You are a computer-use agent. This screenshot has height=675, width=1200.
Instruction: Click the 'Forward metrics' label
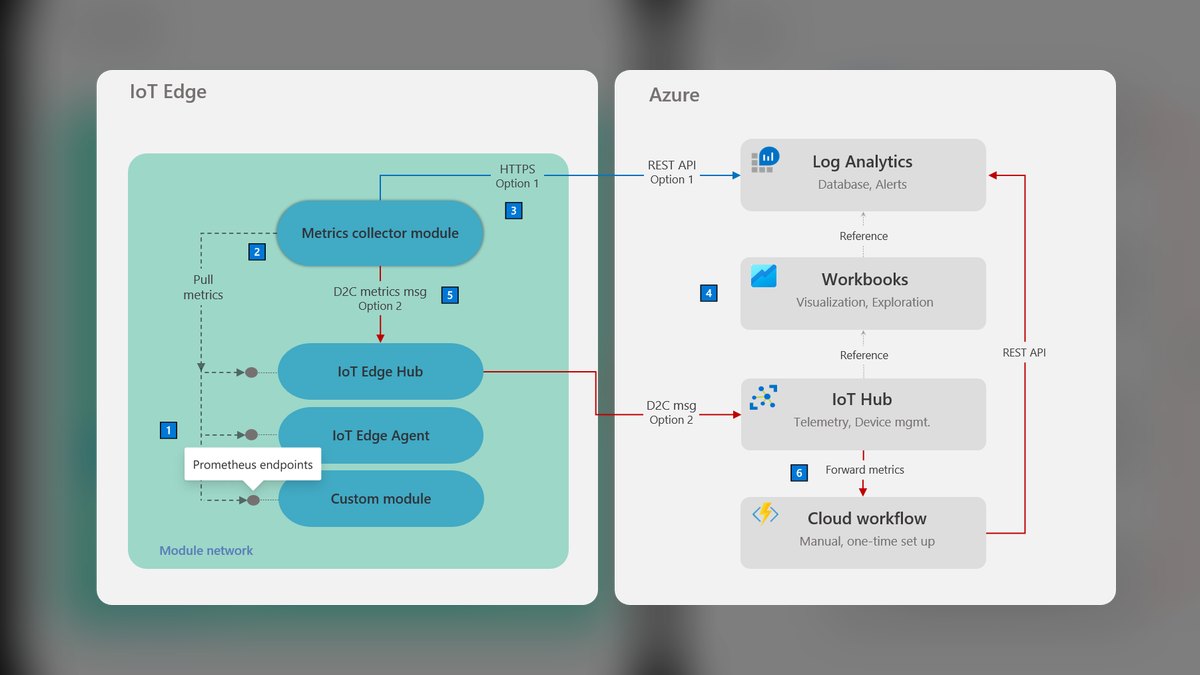point(865,470)
